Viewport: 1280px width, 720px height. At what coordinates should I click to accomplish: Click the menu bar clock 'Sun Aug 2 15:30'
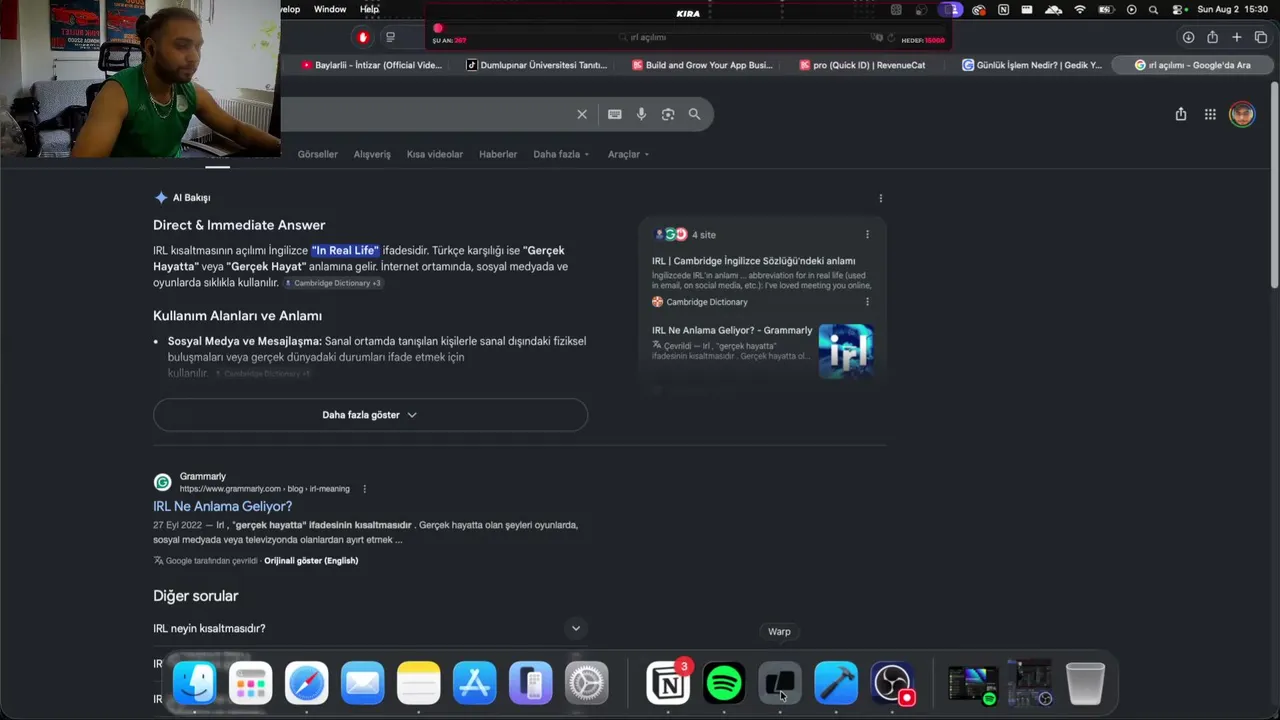[x=1233, y=10]
